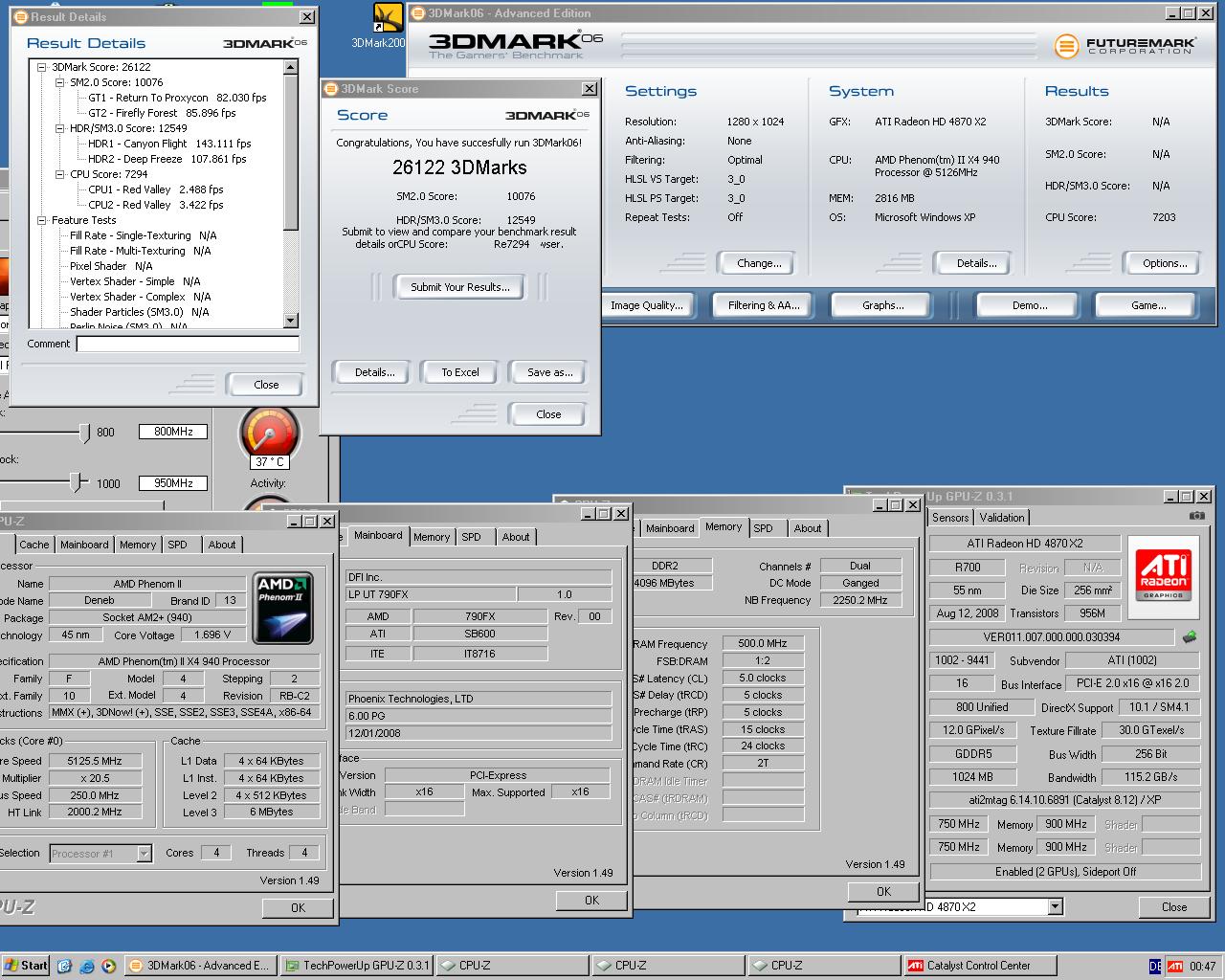Open Filtering & AA... in 3DMark06
Image resolution: width=1225 pixels, height=980 pixels.
coord(764,305)
